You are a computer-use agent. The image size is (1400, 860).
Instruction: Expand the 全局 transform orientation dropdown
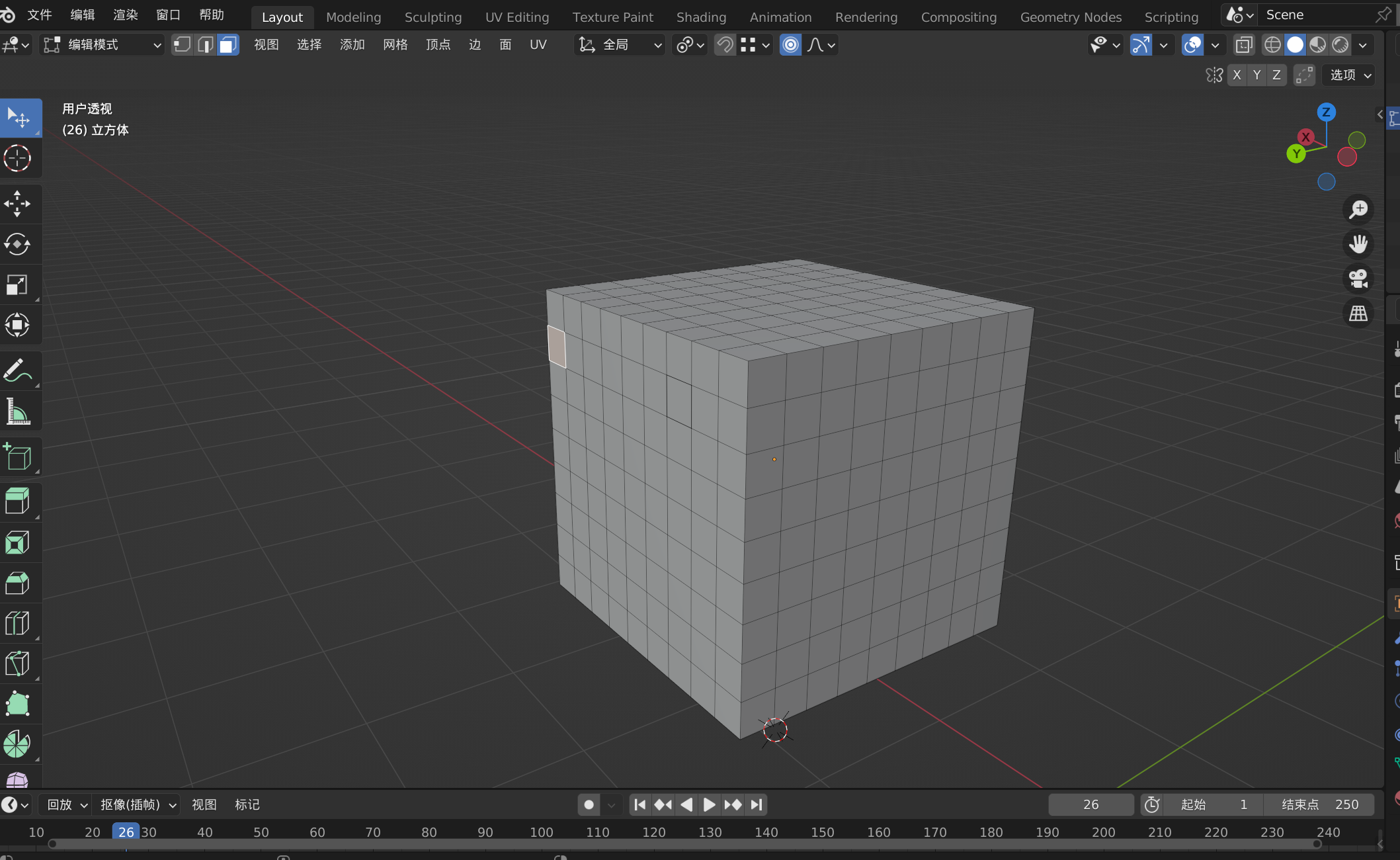620,45
